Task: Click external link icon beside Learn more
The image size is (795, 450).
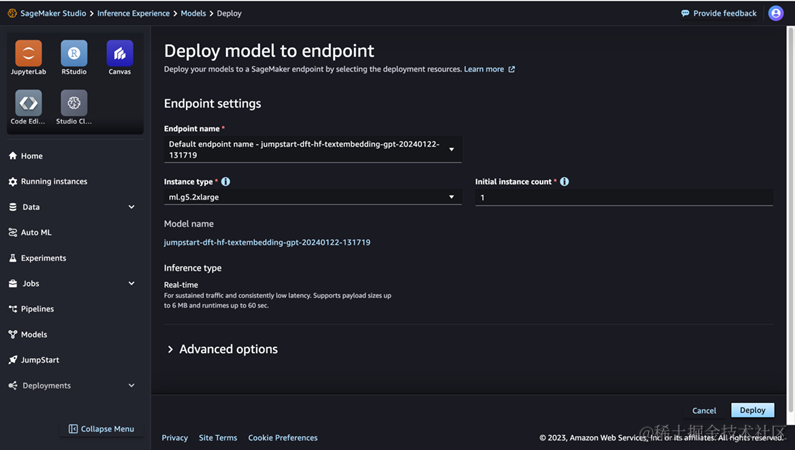Action: click(512, 69)
